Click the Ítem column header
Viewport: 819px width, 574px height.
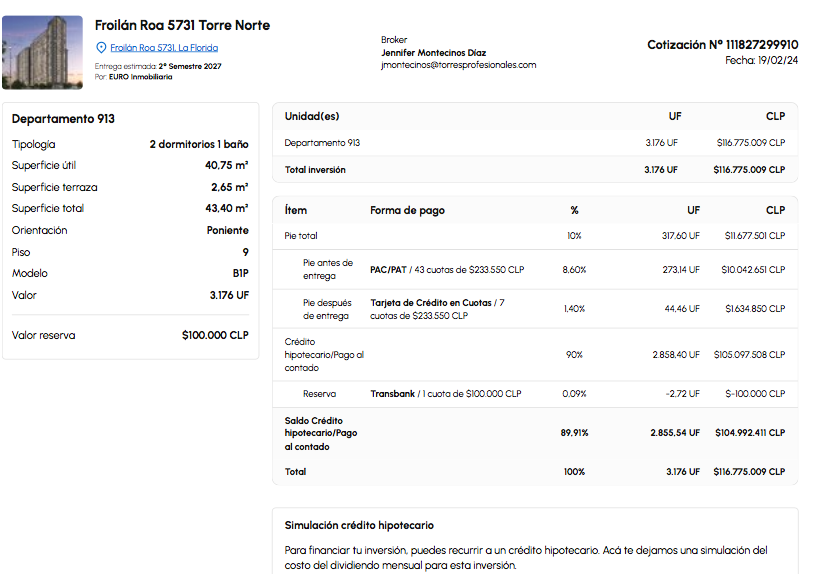pos(296,211)
